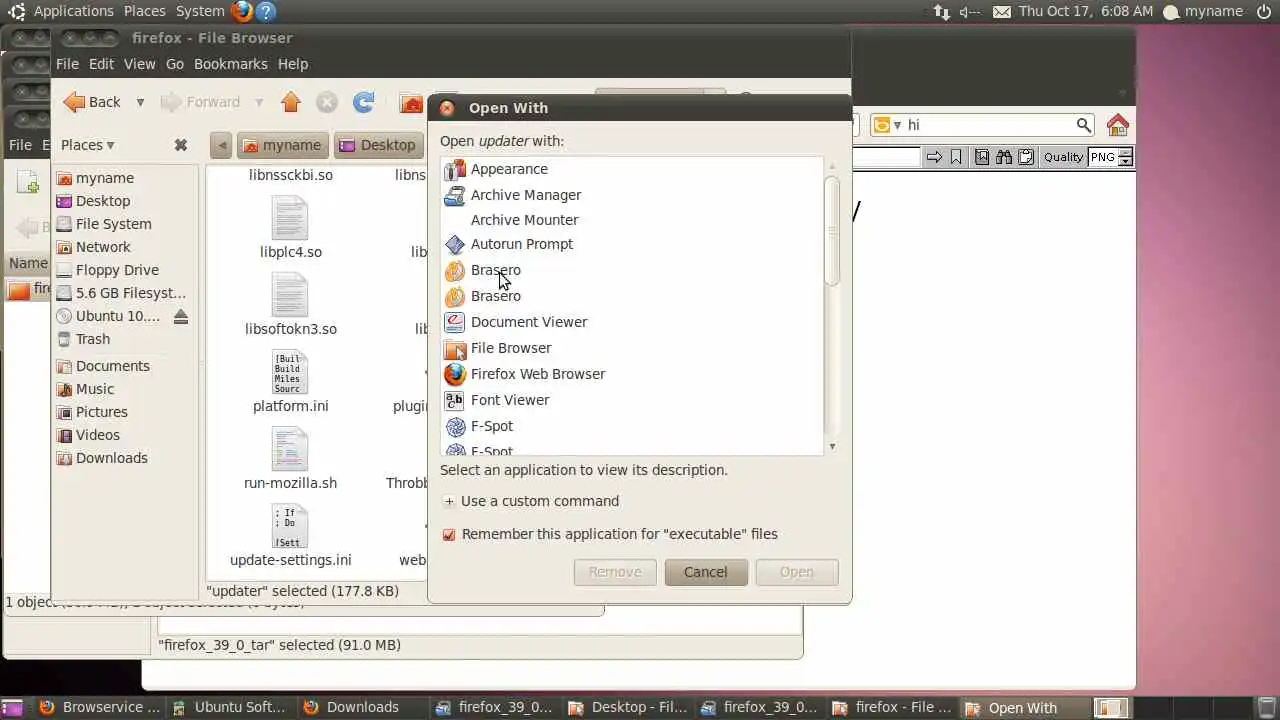Click the myname path bar button

click(x=282, y=145)
